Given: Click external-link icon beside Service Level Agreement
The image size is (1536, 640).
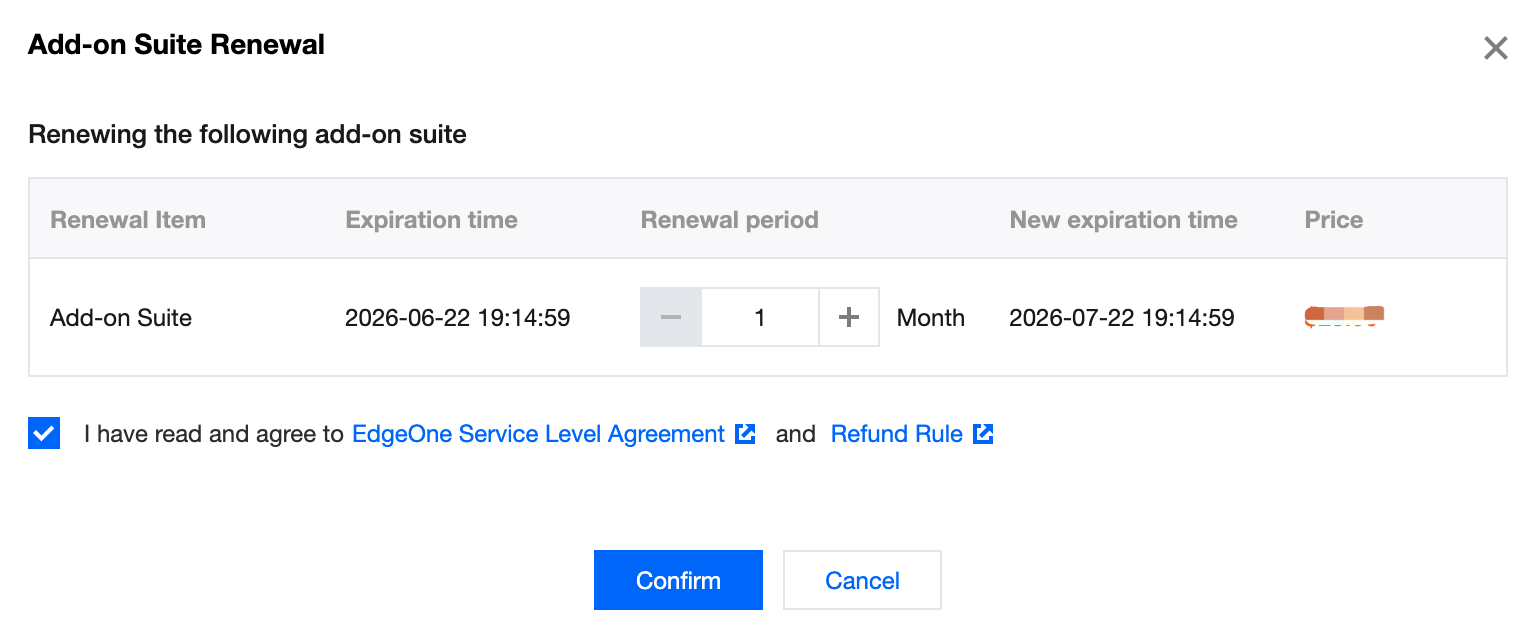Looking at the screenshot, I should tap(745, 434).
